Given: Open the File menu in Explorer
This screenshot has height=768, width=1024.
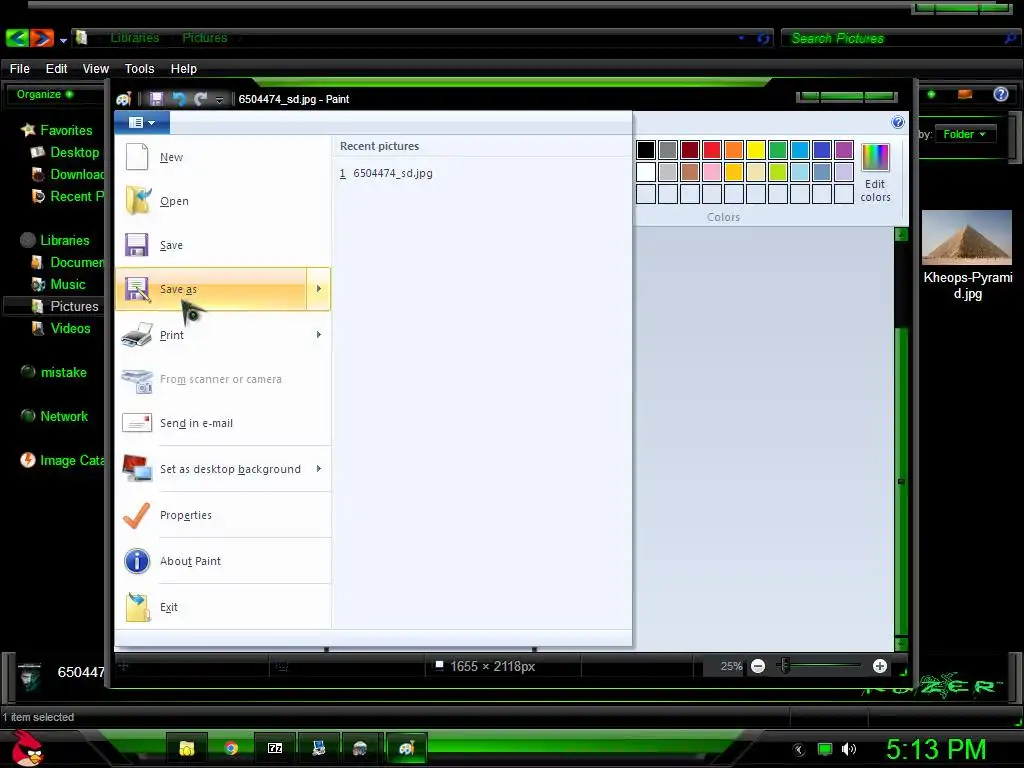Looking at the screenshot, I should 20,69.
